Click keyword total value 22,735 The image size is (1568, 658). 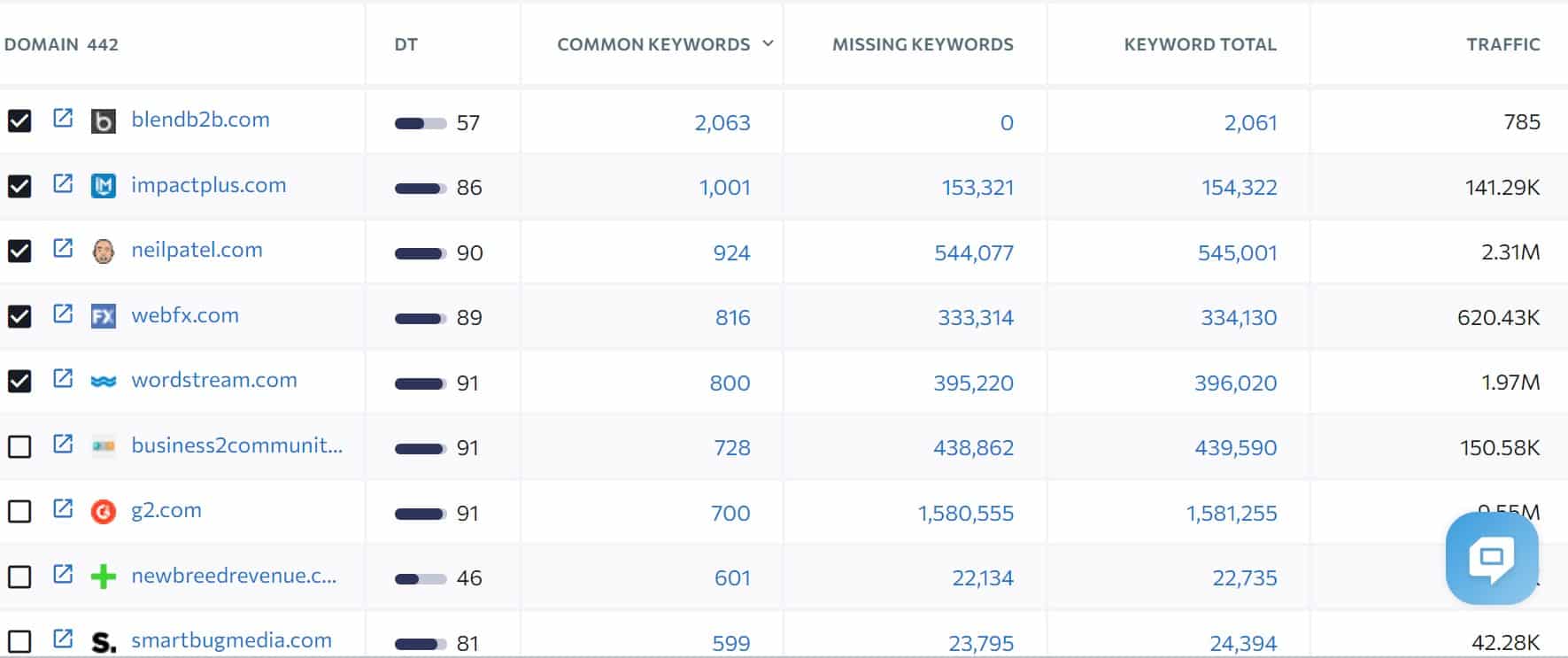pos(1245,578)
